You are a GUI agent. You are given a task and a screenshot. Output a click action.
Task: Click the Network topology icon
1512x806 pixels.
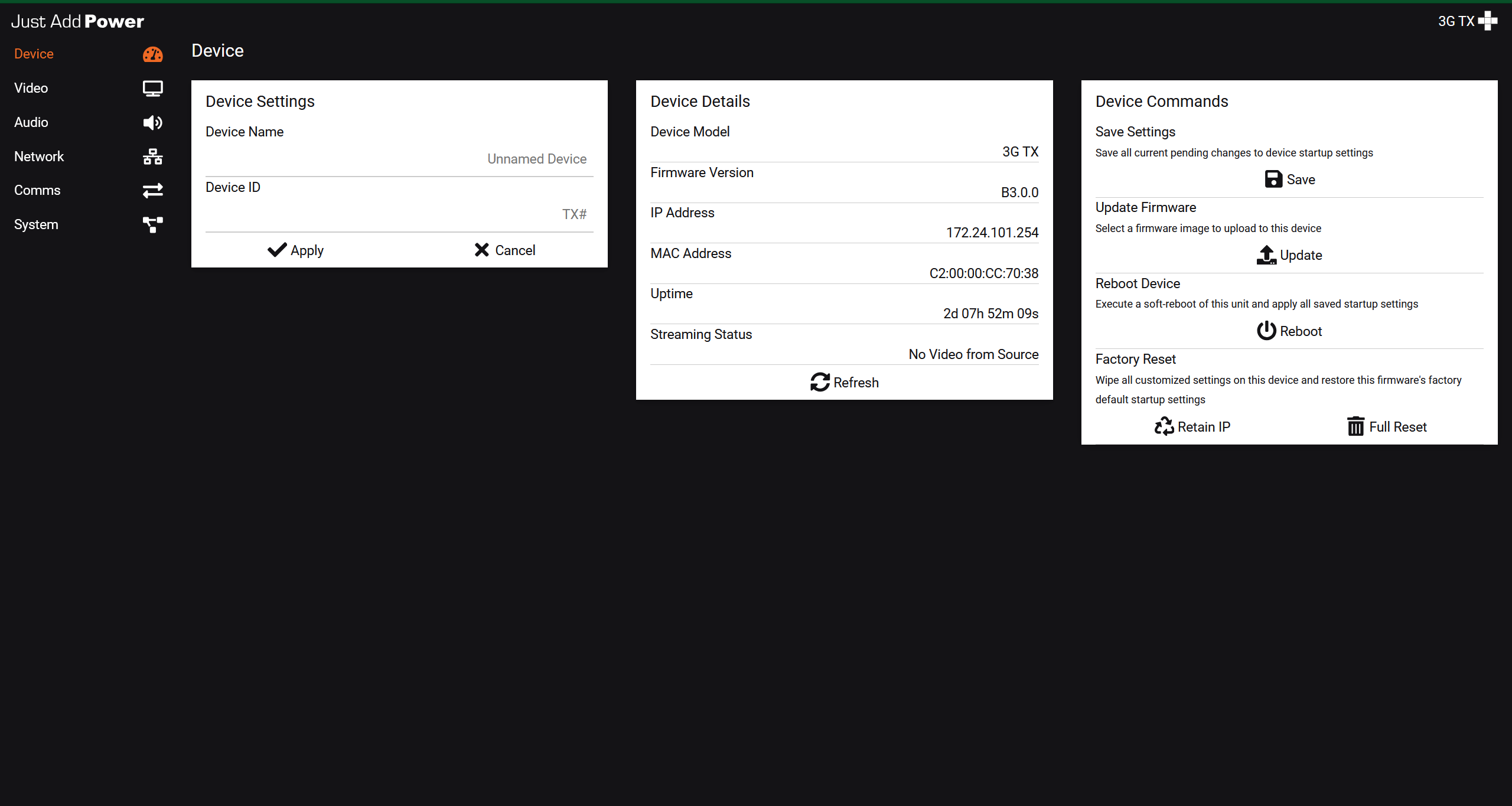point(152,156)
